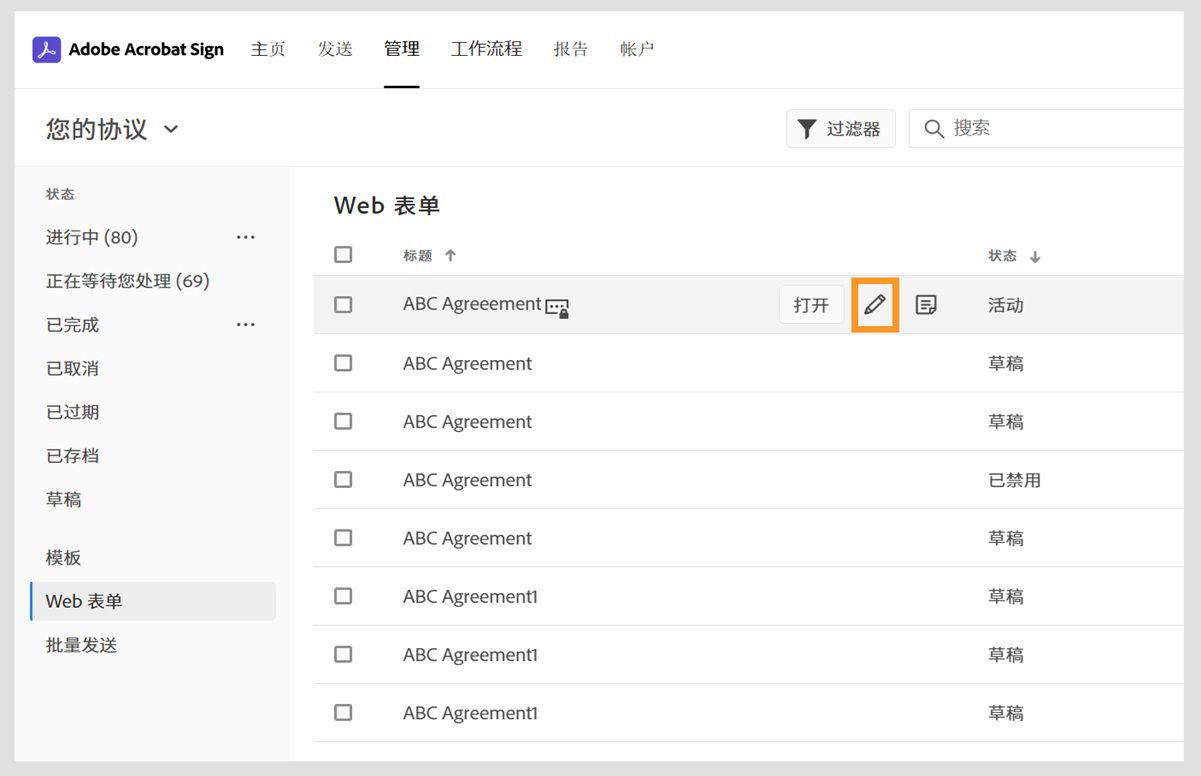
Task: Switch to the 帐户 tab
Action: [x=637, y=48]
